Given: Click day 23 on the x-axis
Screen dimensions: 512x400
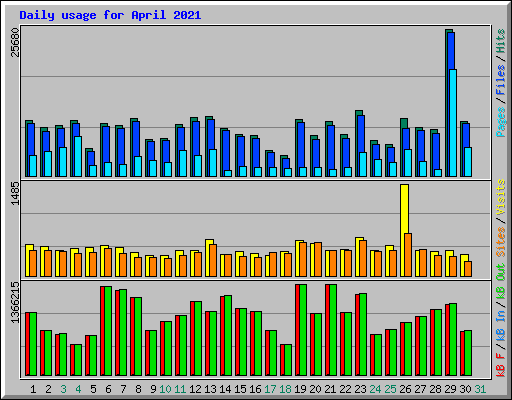Looking at the screenshot, I should 360,389.
